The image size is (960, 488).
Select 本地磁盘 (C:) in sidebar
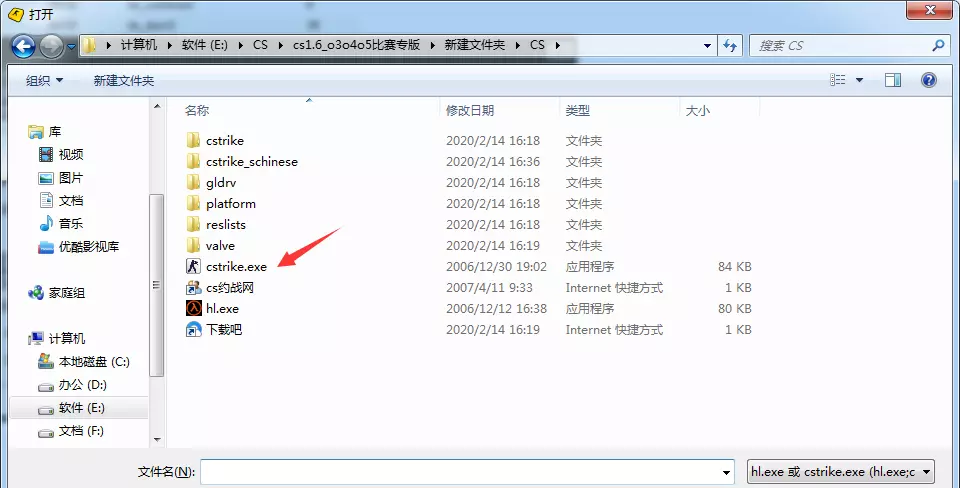click(x=94, y=362)
